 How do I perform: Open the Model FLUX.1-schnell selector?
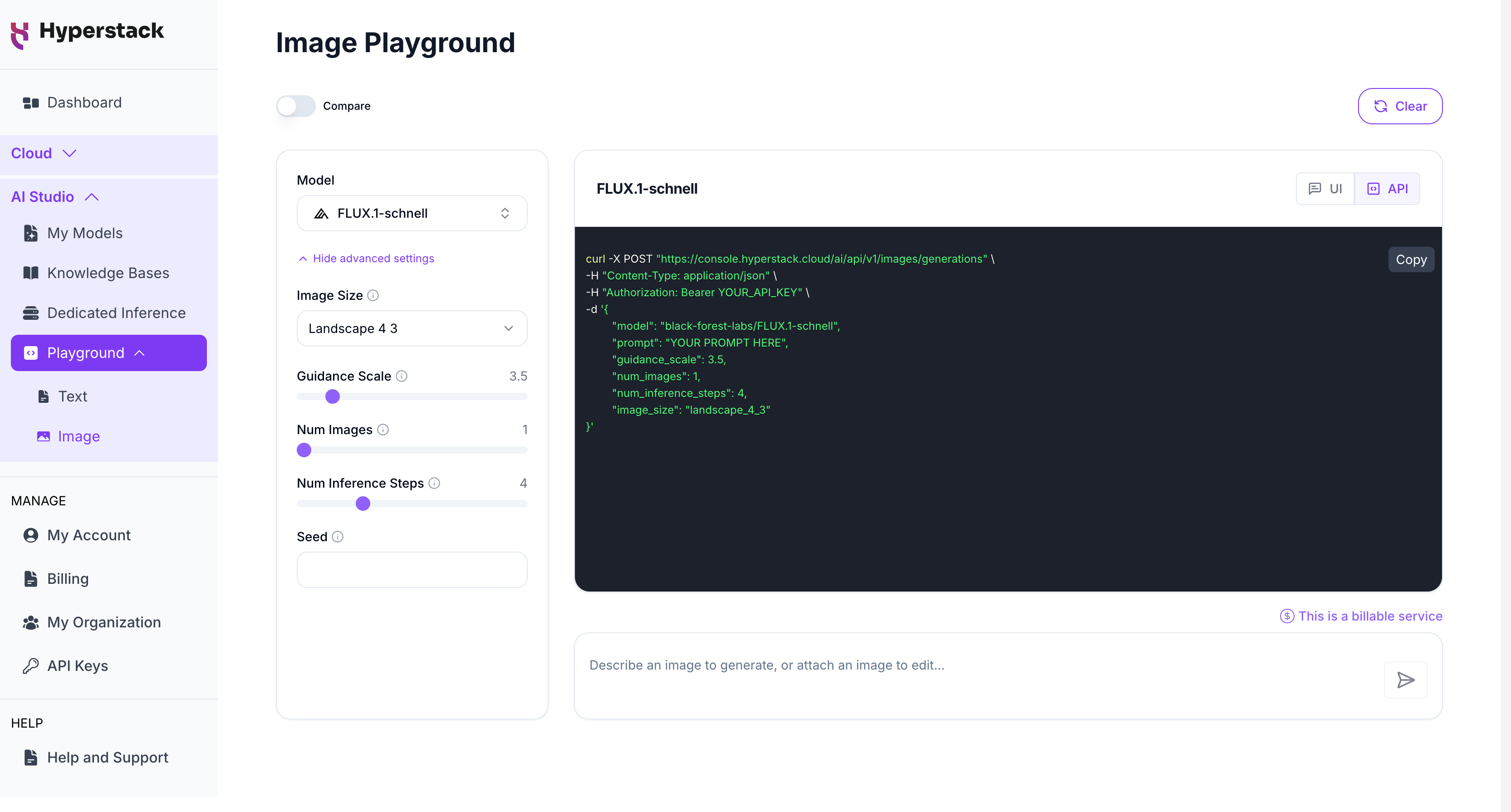point(412,213)
